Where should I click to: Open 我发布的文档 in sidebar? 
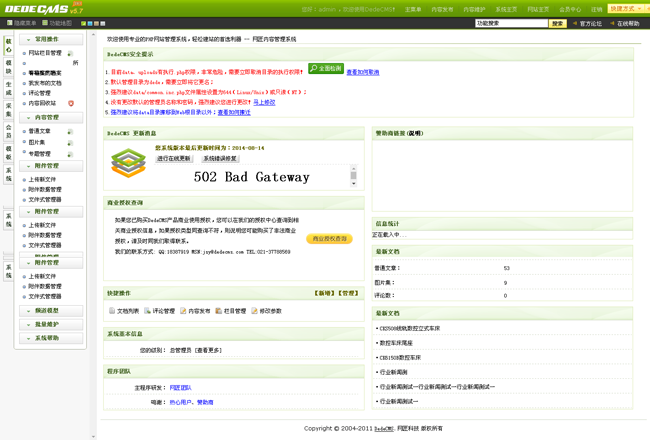coord(45,83)
